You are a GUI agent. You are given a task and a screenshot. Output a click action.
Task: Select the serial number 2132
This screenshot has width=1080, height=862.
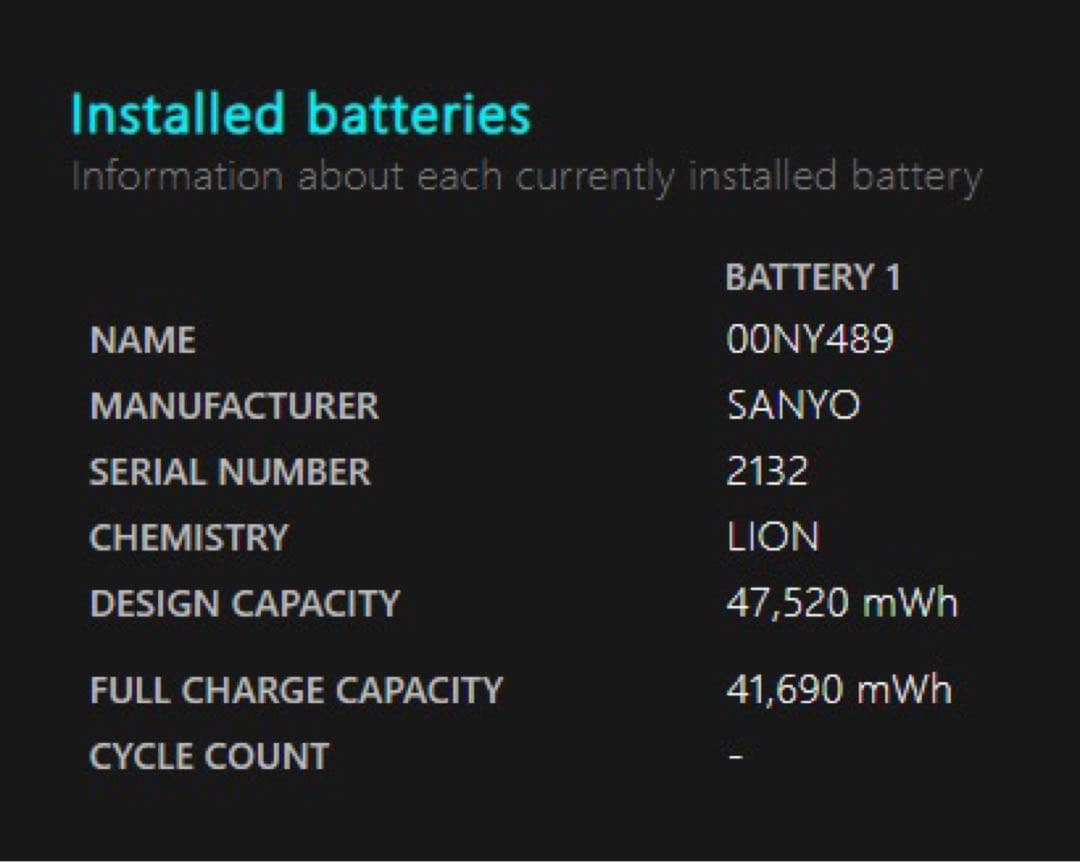[x=766, y=472]
